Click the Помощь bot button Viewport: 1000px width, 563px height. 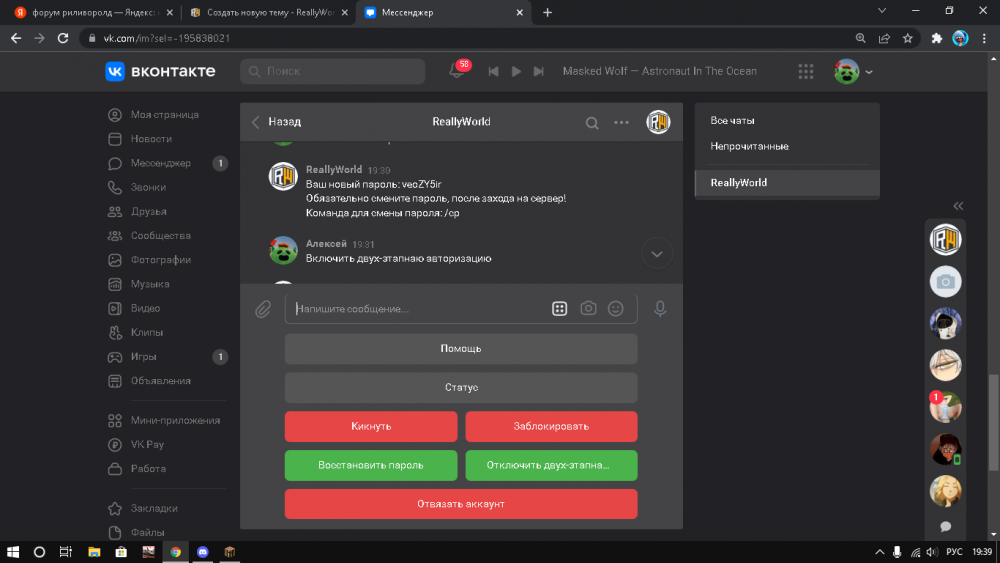[x=461, y=349]
